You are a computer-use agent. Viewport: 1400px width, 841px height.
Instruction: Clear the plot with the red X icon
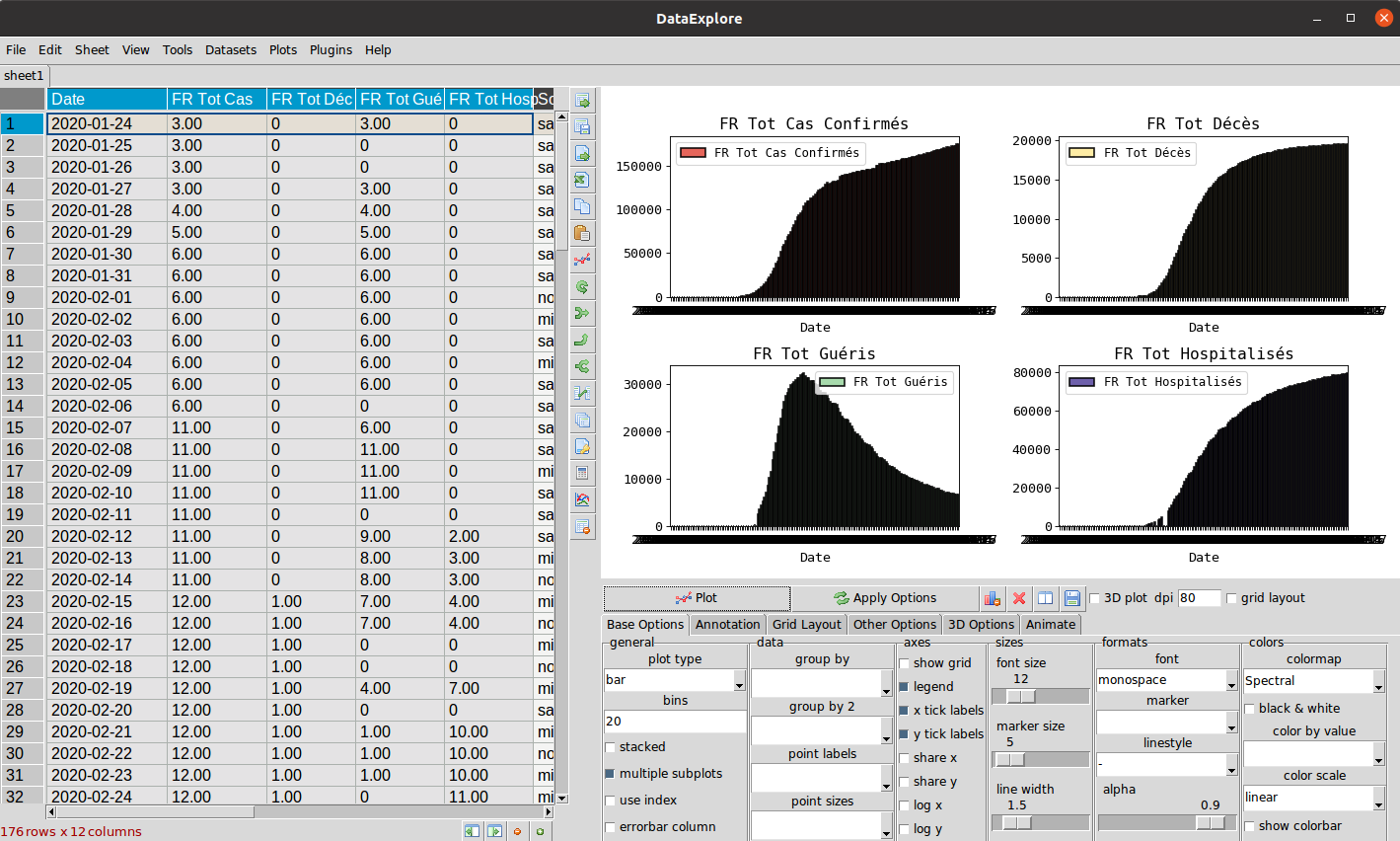pos(1019,598)
